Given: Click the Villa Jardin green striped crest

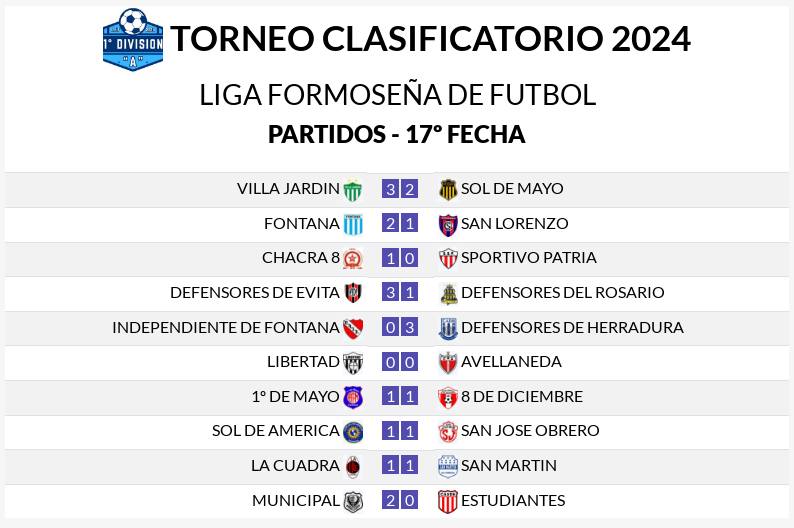Looking at the screenshot, I should [353, 190].
